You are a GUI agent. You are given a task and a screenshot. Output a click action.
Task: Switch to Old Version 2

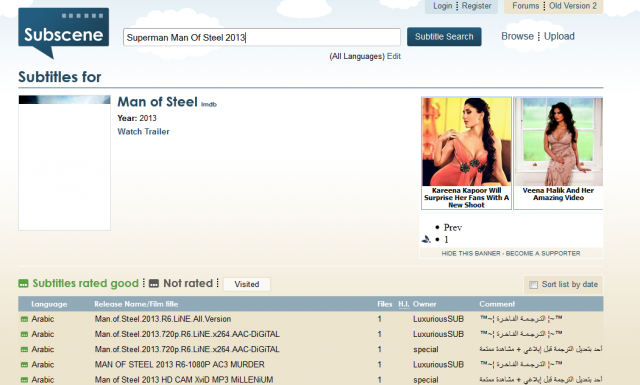click(573, 6)
